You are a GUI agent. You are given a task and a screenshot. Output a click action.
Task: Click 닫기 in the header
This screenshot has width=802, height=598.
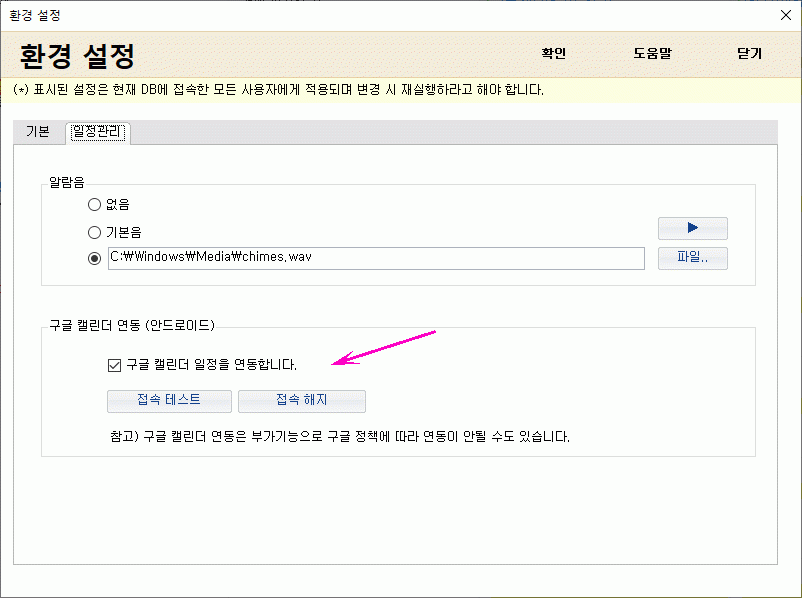tap(749, 53)
